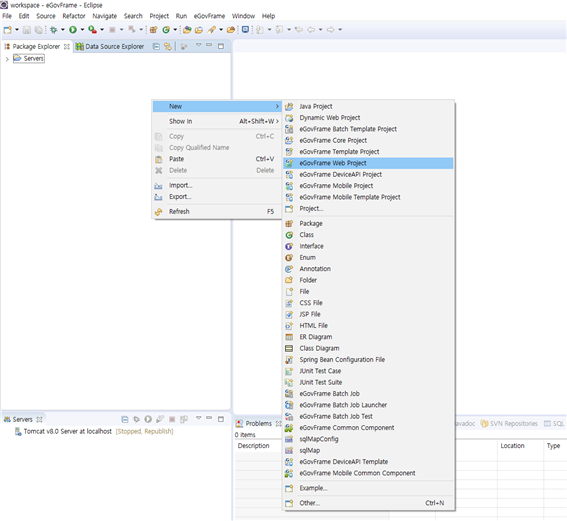Click the Stop server icon in Servers view

[x=172, y=419]
